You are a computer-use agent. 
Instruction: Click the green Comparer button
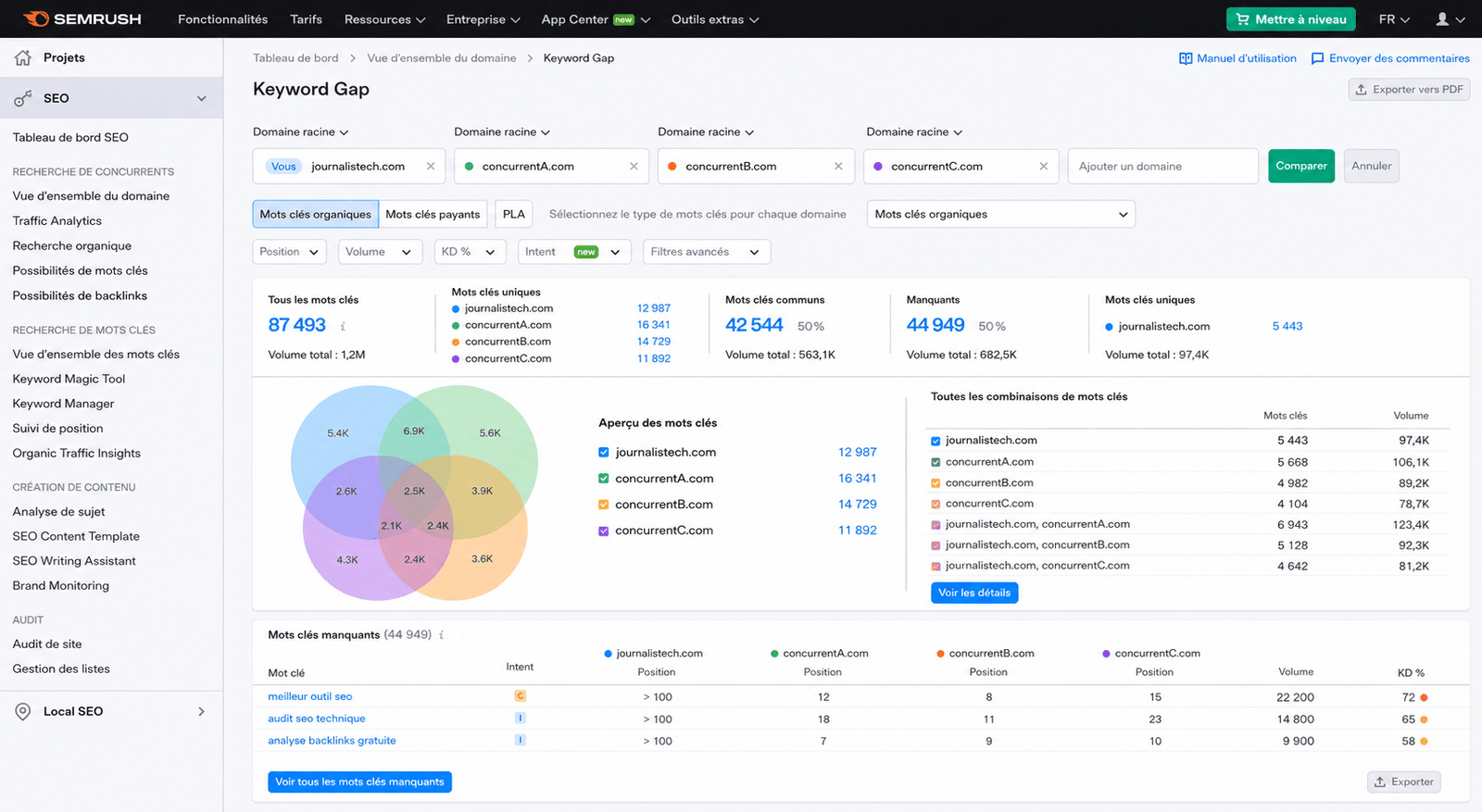click(x=1301, y=166)
